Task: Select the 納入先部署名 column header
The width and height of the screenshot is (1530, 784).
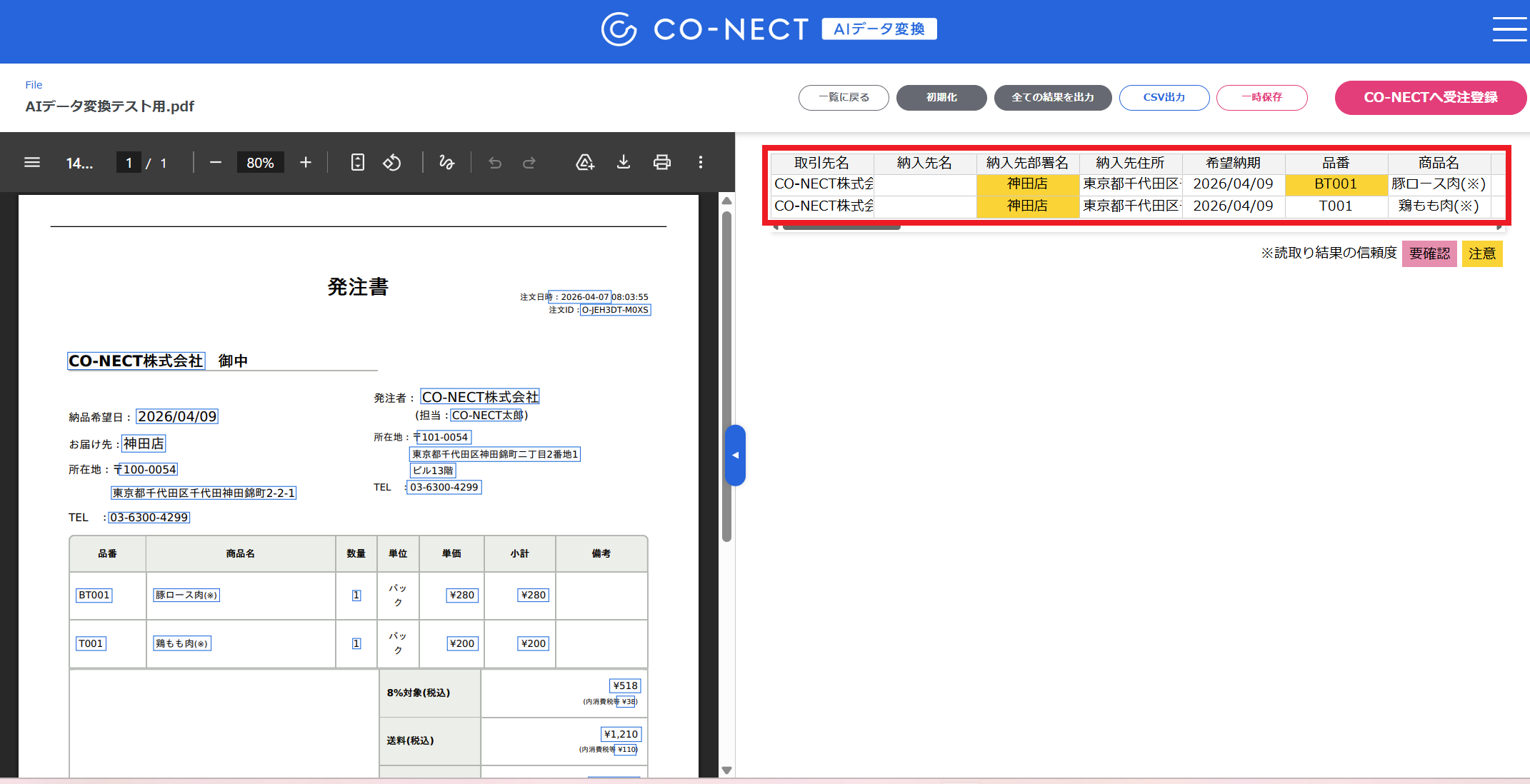Action: tap(1028, 163)
